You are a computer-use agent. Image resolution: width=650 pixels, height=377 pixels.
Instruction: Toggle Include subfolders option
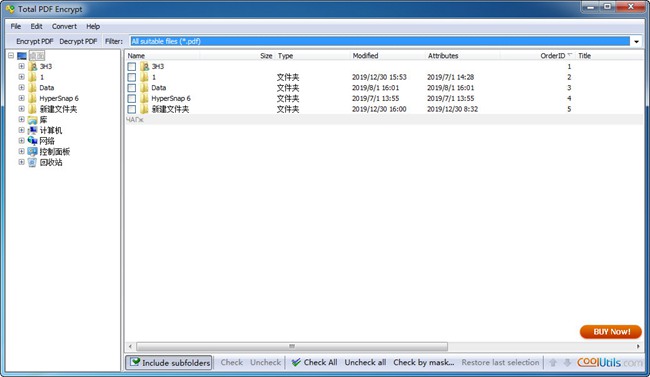point(169,363)
